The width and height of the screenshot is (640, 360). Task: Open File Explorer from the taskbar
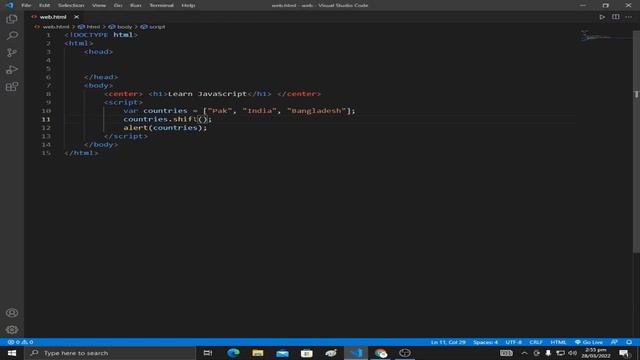258,353
